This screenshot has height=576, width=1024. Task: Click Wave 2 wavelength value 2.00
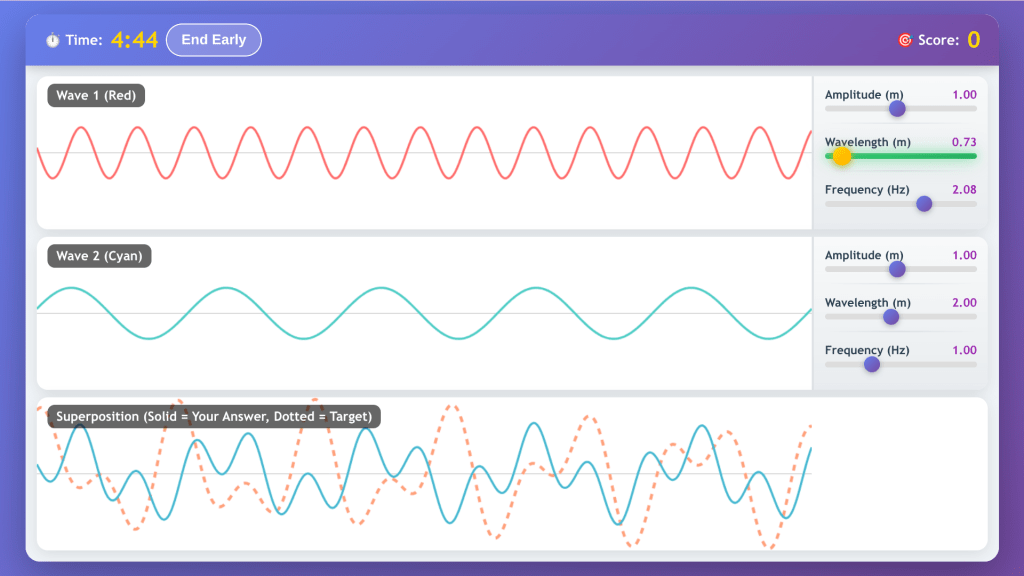[964, 303]
